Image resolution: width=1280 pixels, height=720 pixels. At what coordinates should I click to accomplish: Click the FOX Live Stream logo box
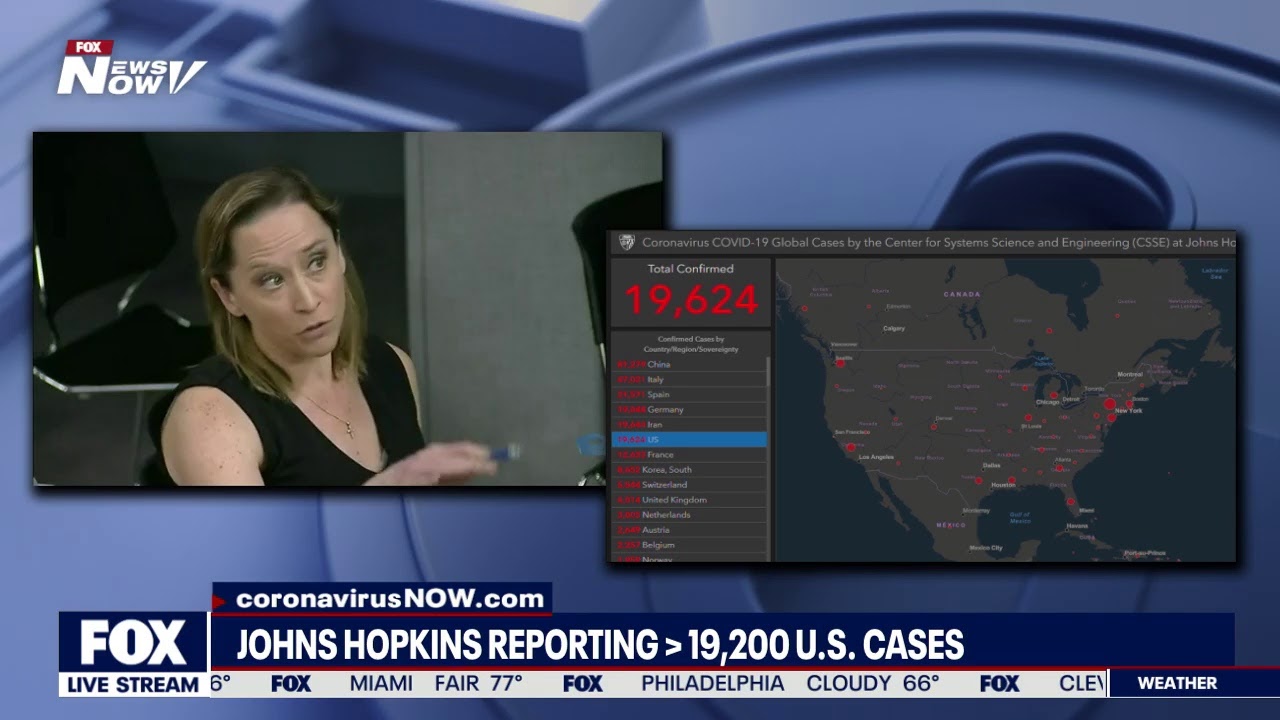tap(133, 654)
